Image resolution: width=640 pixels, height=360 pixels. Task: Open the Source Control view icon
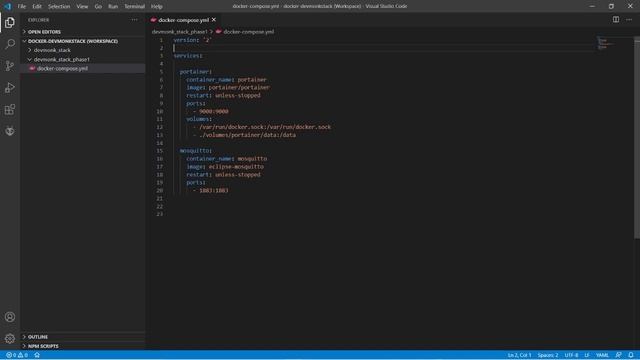[10, 66]
